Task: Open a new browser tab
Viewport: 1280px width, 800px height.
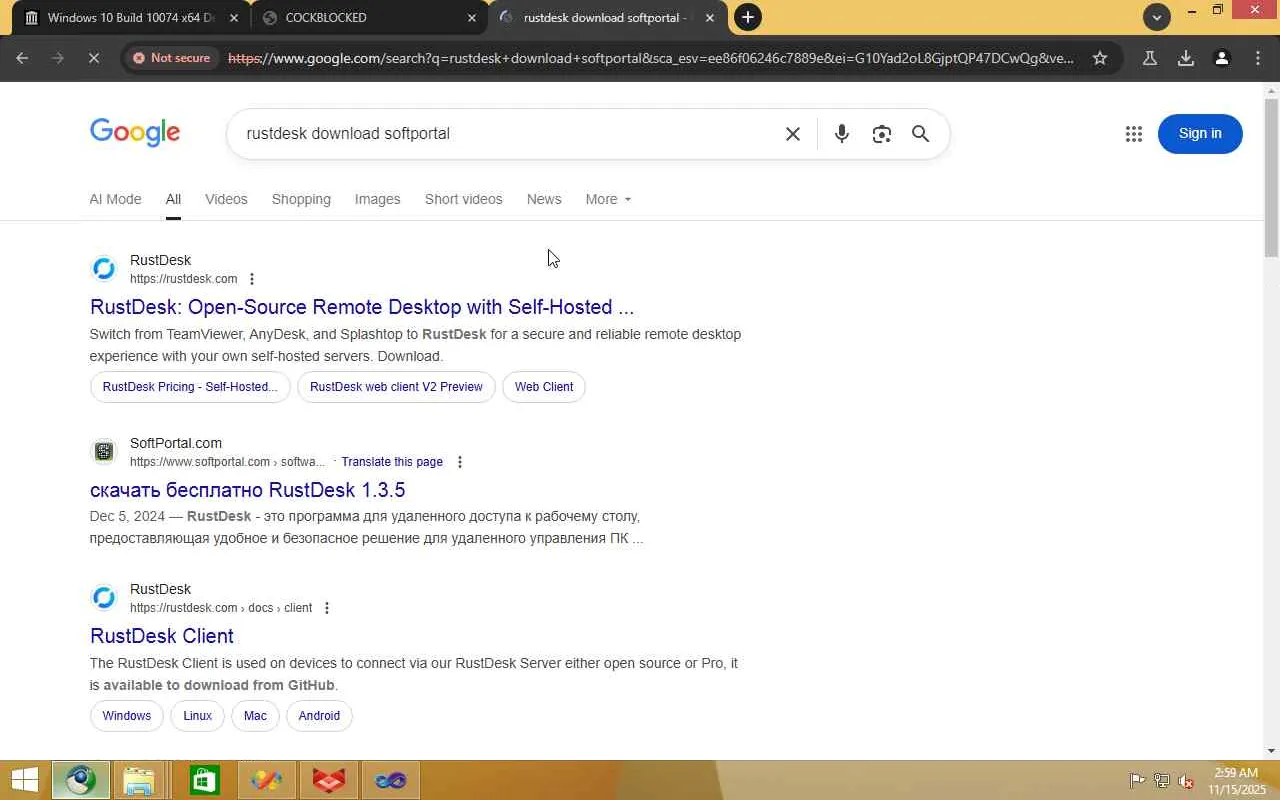Action: [747, 17]
